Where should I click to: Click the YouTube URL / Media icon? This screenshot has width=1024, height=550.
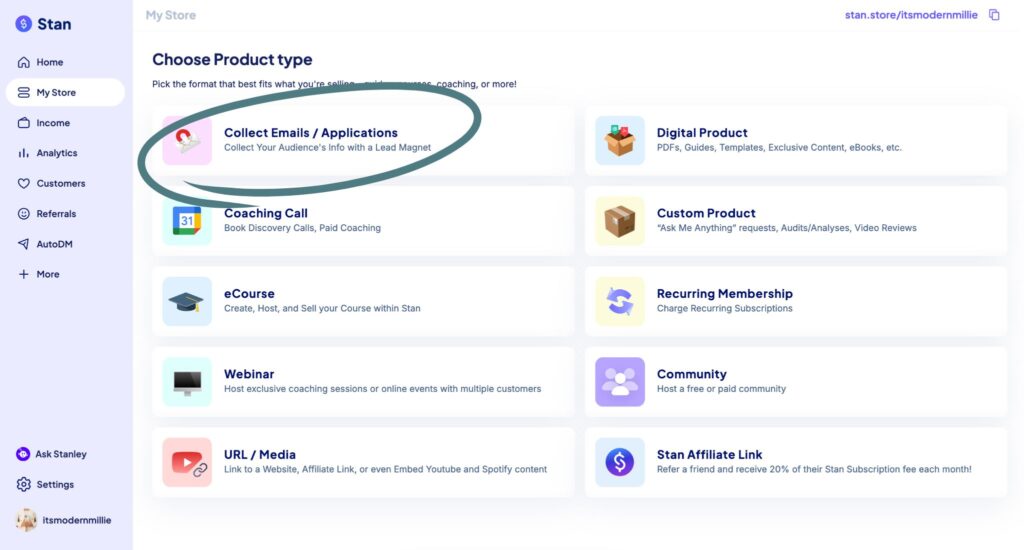[x=187, y=462]
